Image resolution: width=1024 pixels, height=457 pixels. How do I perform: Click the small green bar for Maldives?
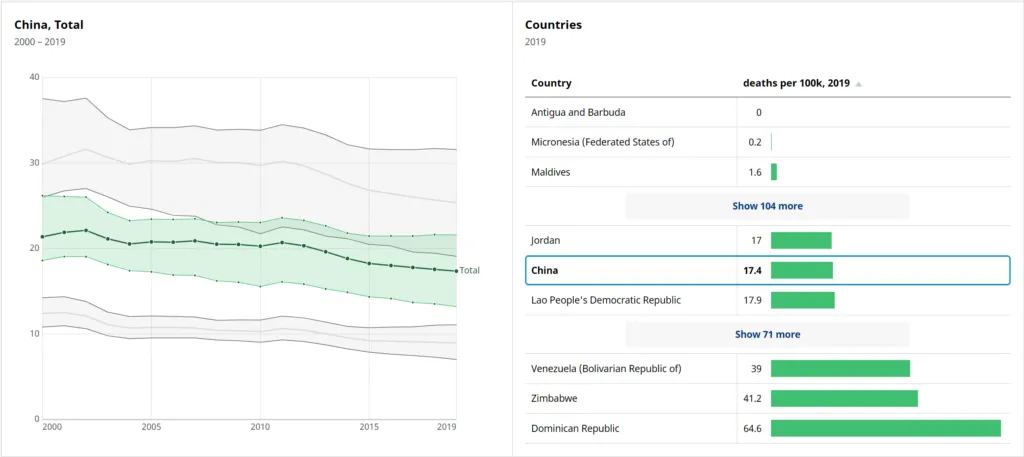pos(774,172)
